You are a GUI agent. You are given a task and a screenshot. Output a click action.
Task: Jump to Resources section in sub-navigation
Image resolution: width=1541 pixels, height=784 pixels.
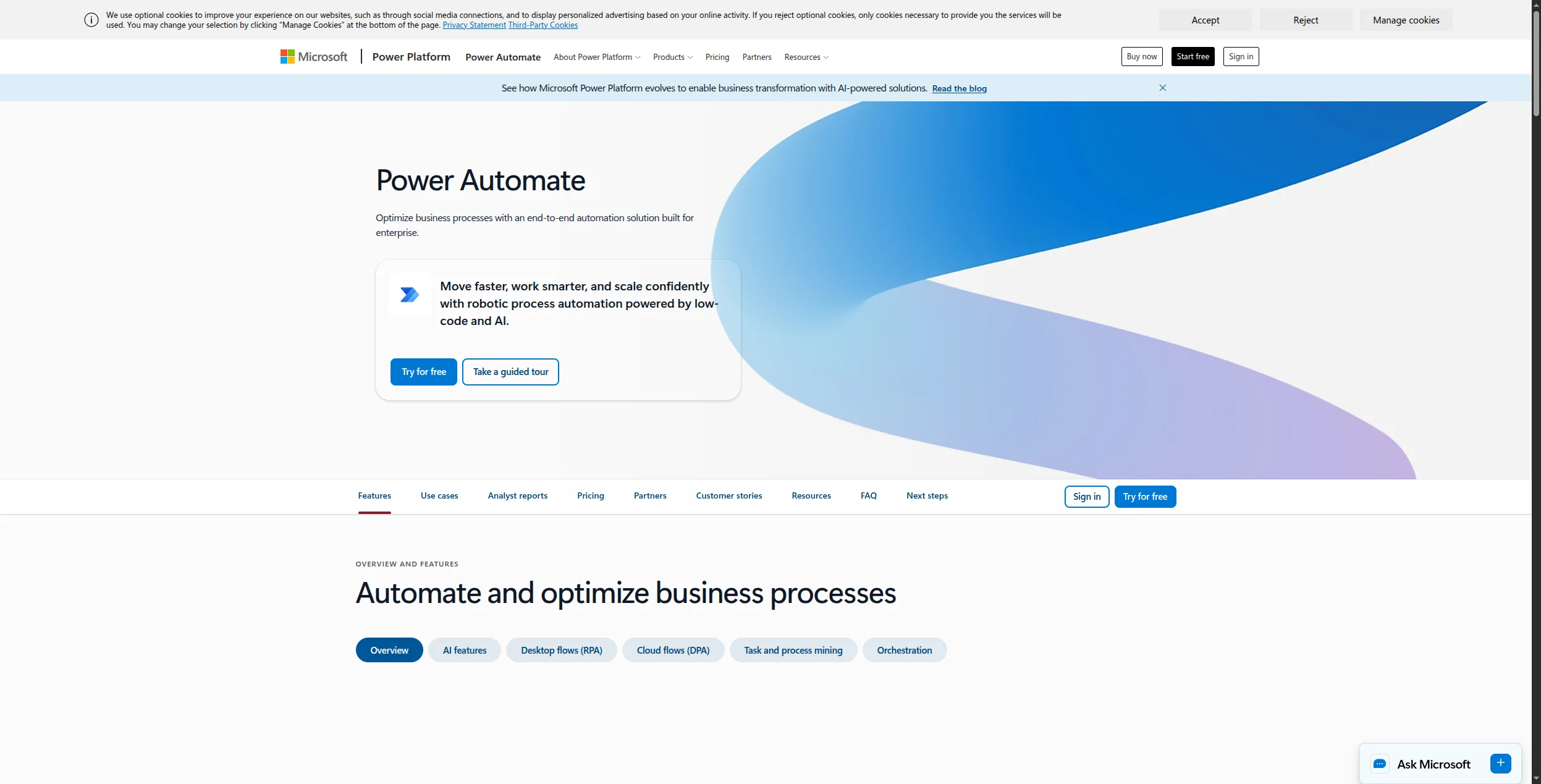[811, 495]
